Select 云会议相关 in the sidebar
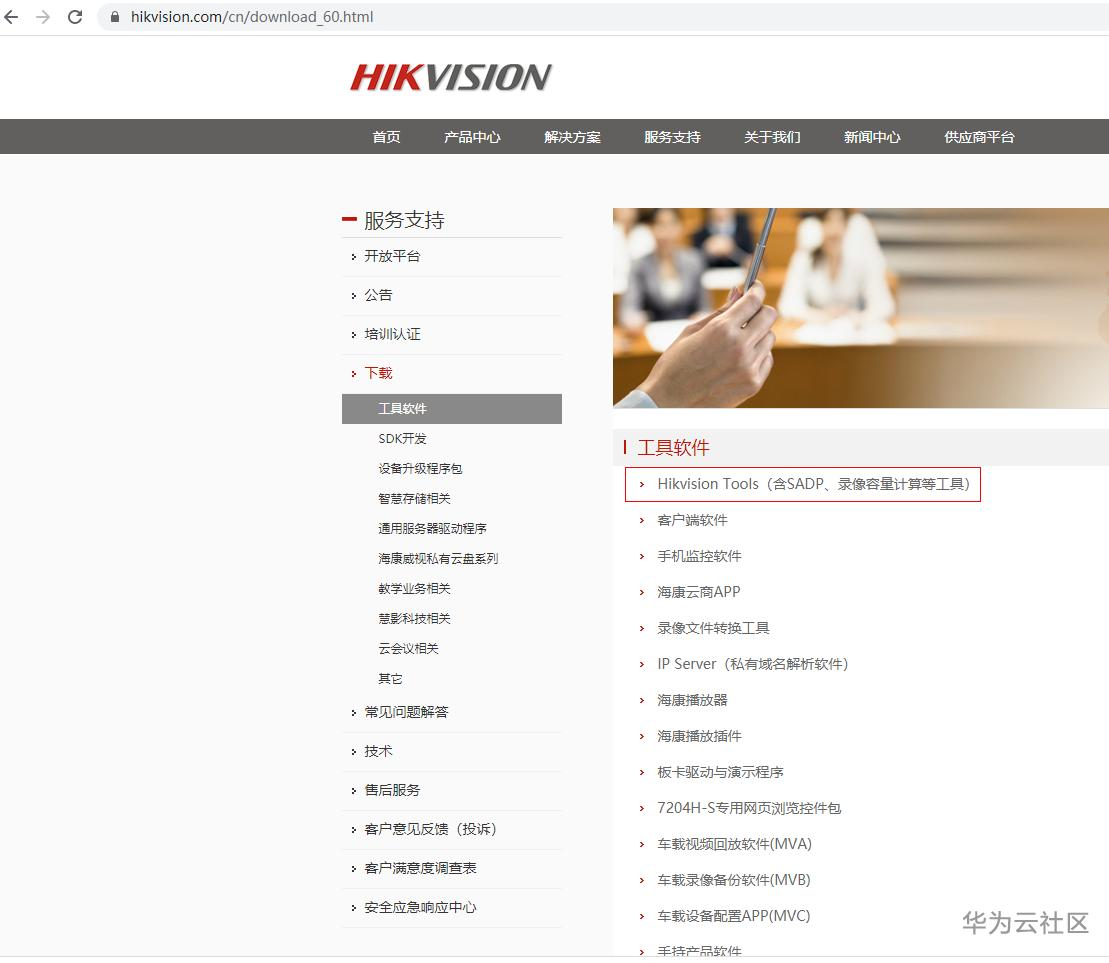Viewport: 1109px width, 963px height. 408,648
